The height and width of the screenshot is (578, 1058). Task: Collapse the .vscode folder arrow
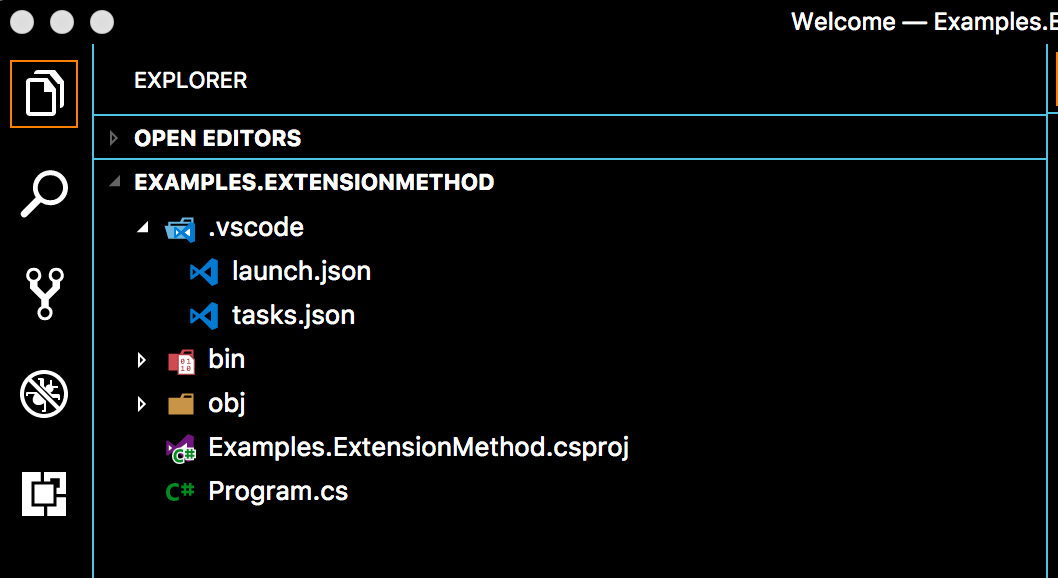pyautogui.click(x=142, y=228)
